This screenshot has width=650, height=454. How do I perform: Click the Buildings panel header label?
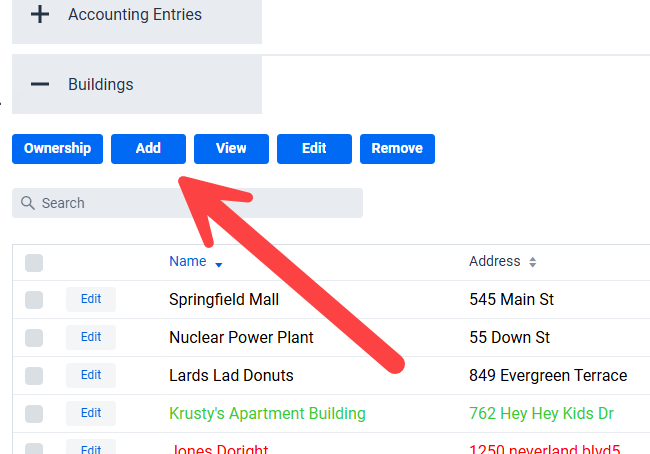pyautogui.click(x=101, y=85)
